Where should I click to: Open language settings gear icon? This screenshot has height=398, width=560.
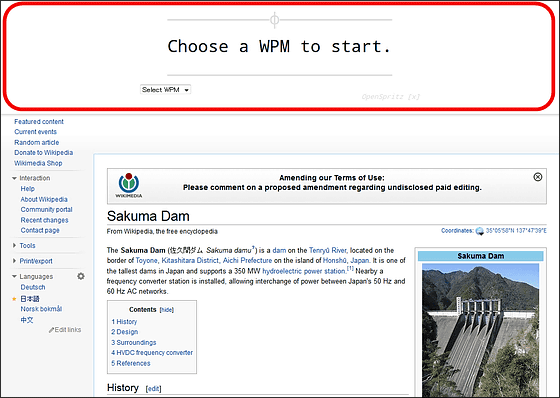81,276
